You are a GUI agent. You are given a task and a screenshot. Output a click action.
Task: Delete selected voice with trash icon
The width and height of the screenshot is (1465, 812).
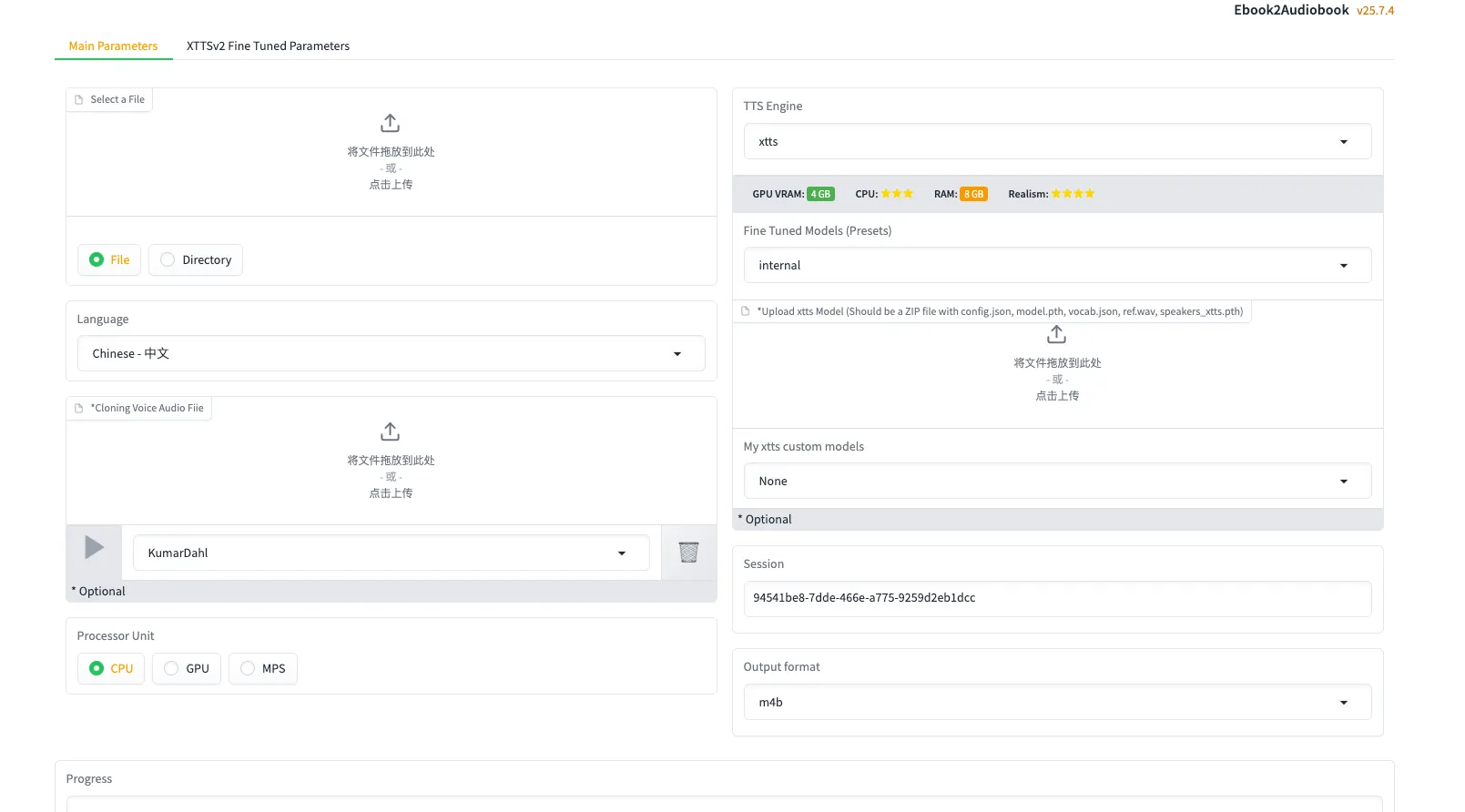(x=688, y=552)
